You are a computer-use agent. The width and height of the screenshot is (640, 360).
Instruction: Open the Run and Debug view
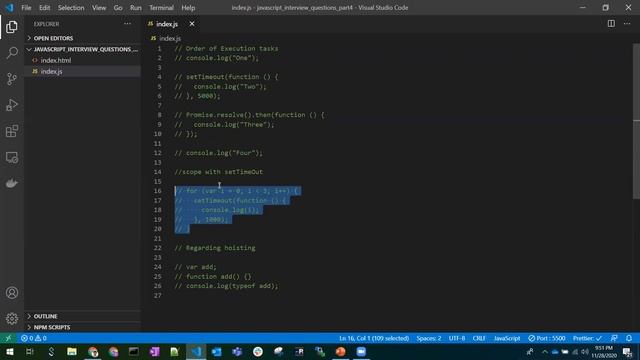(x=12, y=105)
